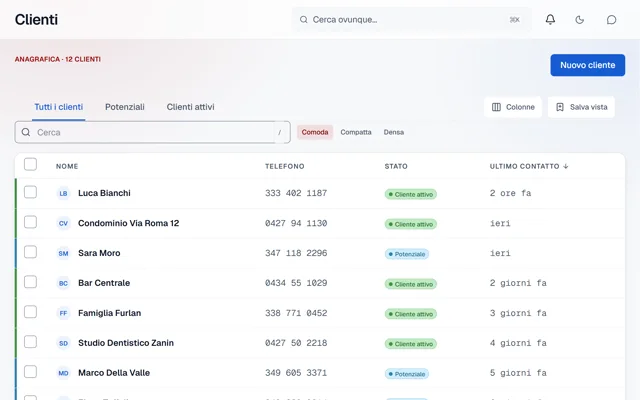Click Cliente attivo badge for Bar Centrale

[411, 284]
